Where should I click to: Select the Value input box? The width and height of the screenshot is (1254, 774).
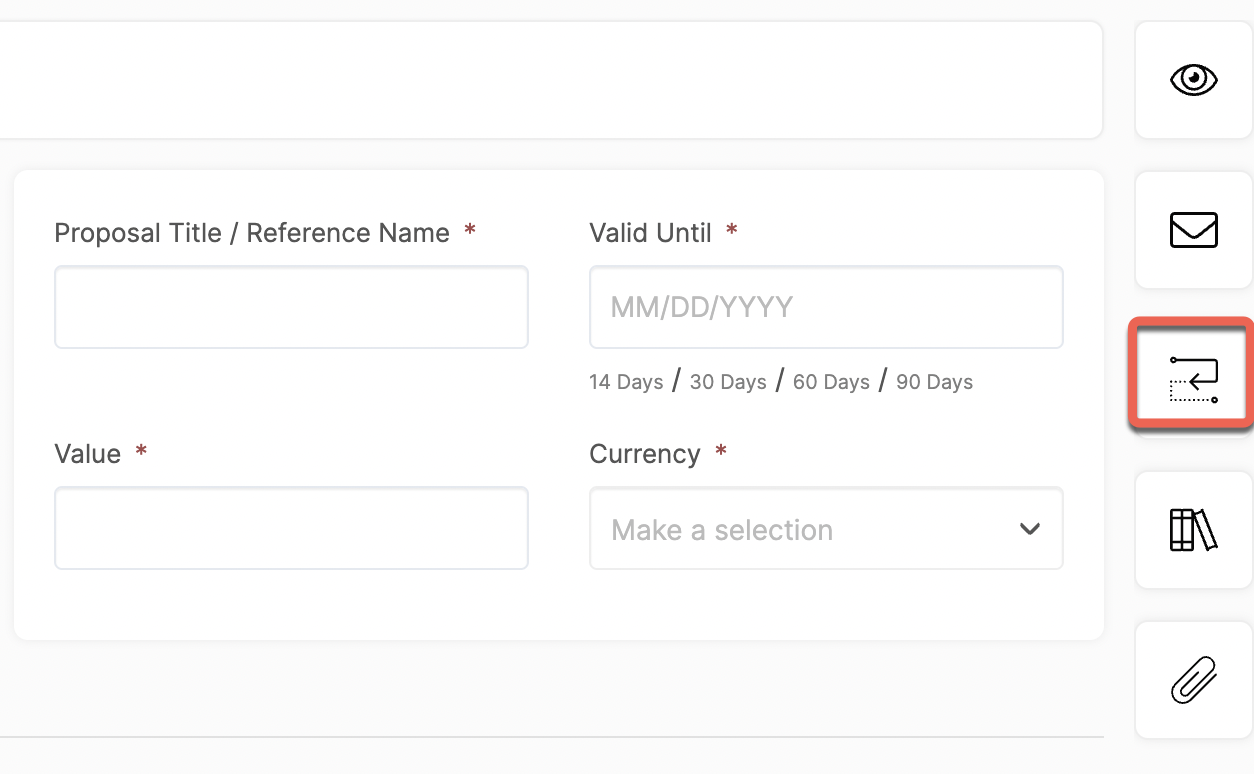tap(291, 528)
